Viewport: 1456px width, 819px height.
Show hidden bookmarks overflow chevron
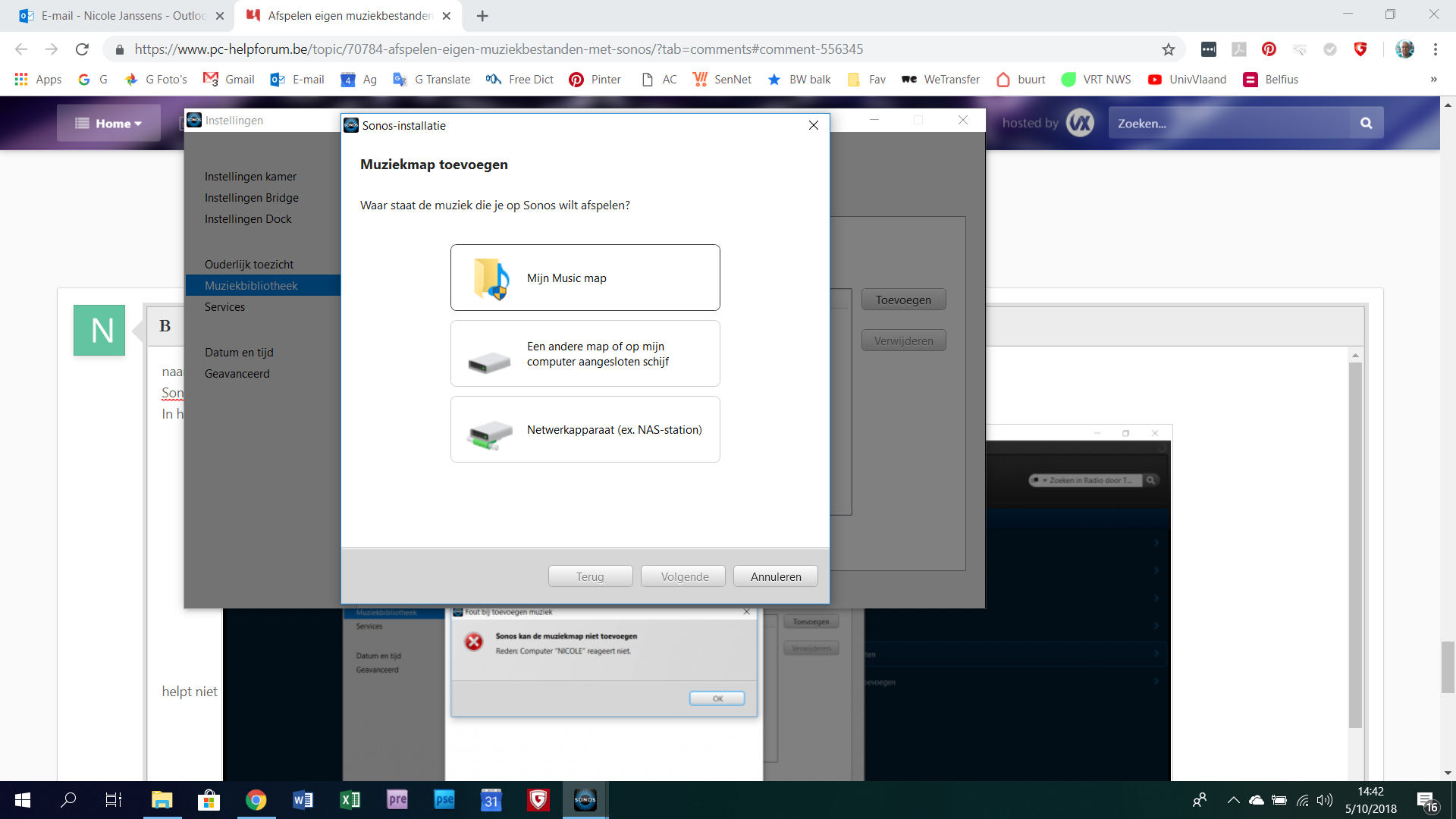[x=1433, y=79]
